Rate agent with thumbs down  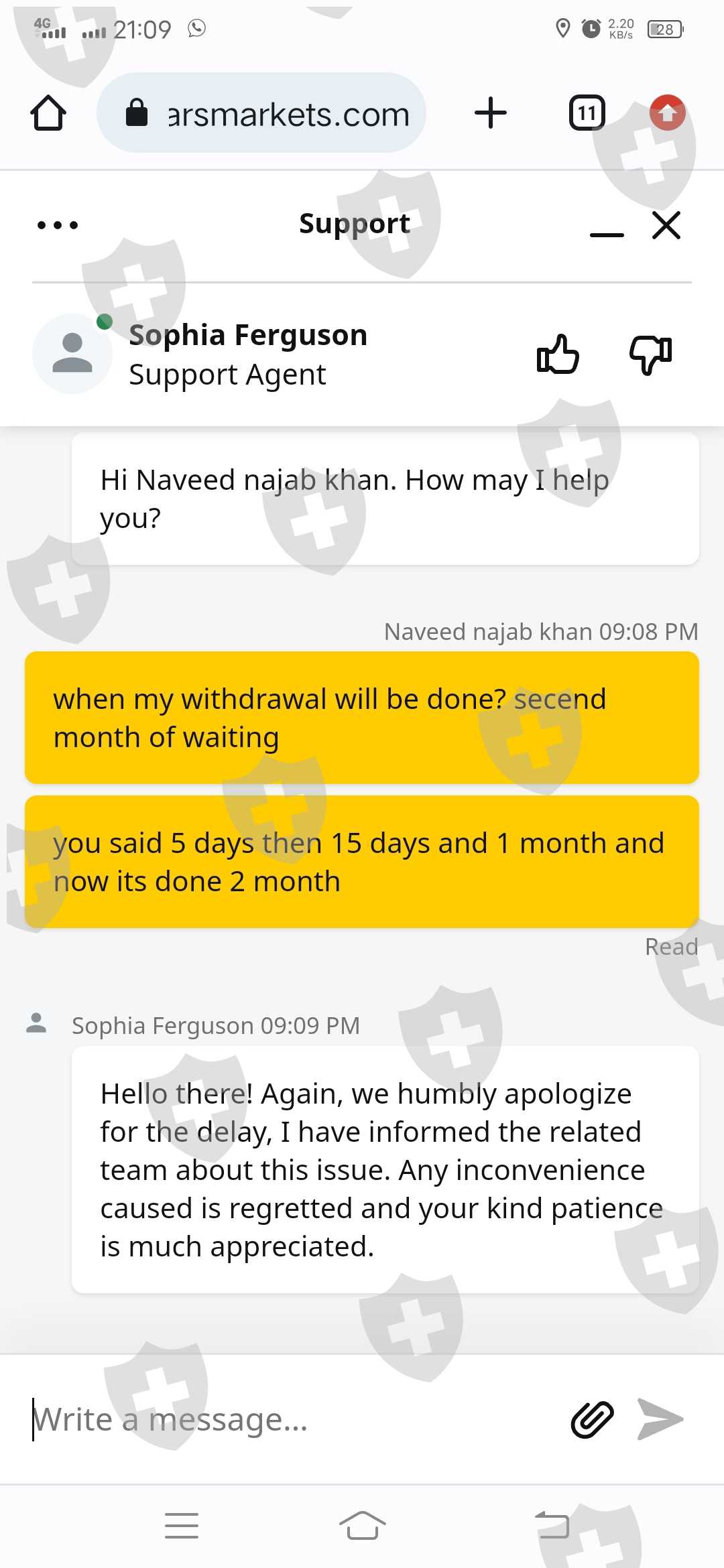click(x=650, y=354)
